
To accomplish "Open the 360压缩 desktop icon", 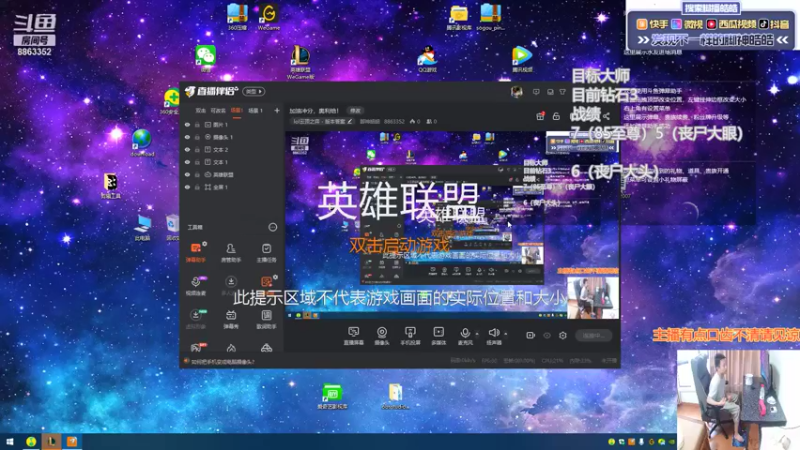I will (237, 17).
